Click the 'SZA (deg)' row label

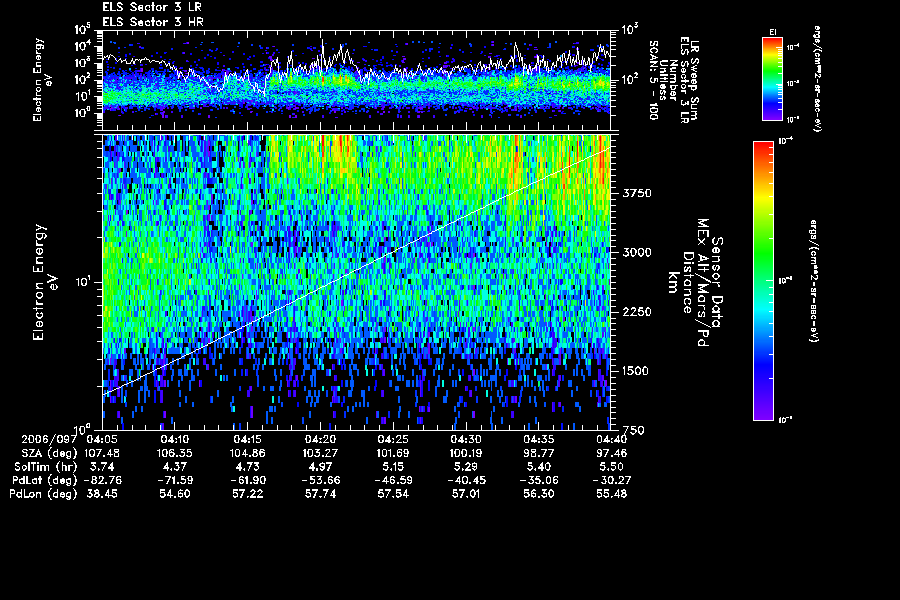tap(48, 453)
